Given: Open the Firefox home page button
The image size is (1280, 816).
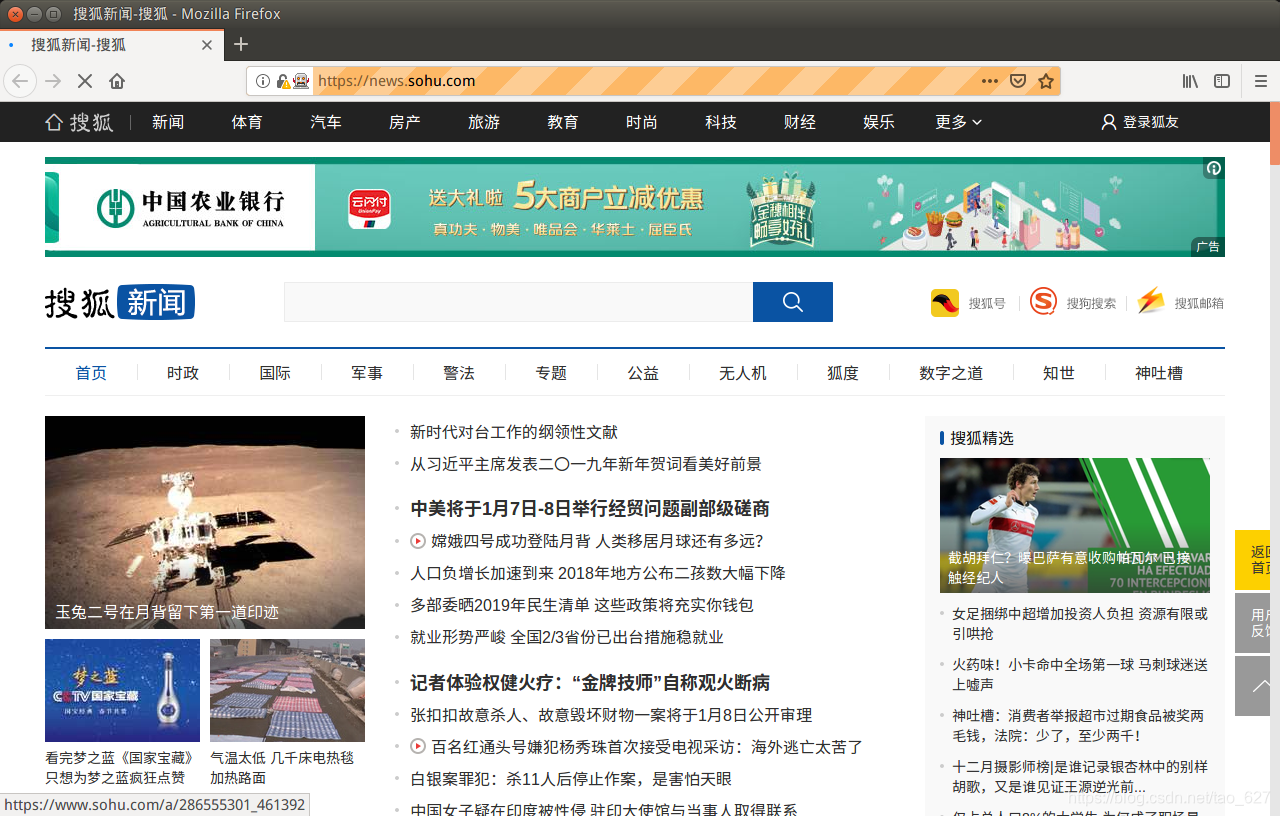Looking at the screenshot, I should coord(117,81).
